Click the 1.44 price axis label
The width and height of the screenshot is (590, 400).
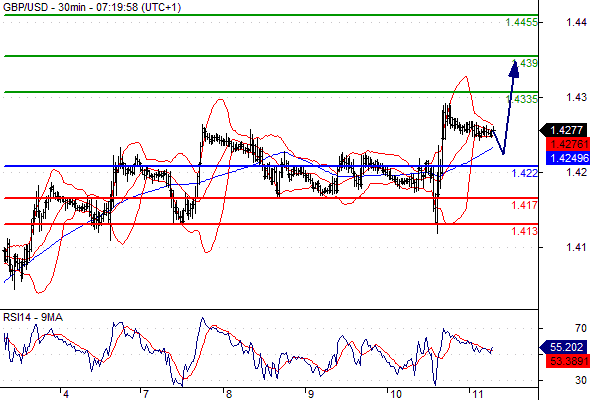point(576,23)
